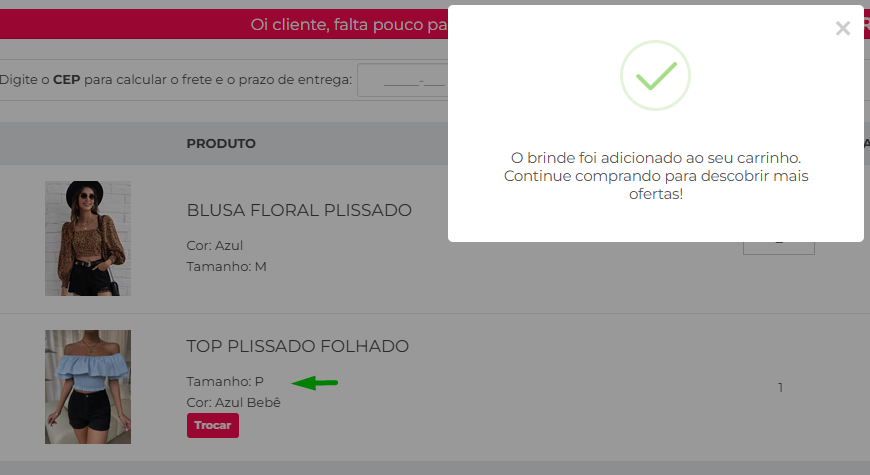Click the blouse quantity box beneath the popup
Screen dimensions: 870x475
tap(779, 248)
